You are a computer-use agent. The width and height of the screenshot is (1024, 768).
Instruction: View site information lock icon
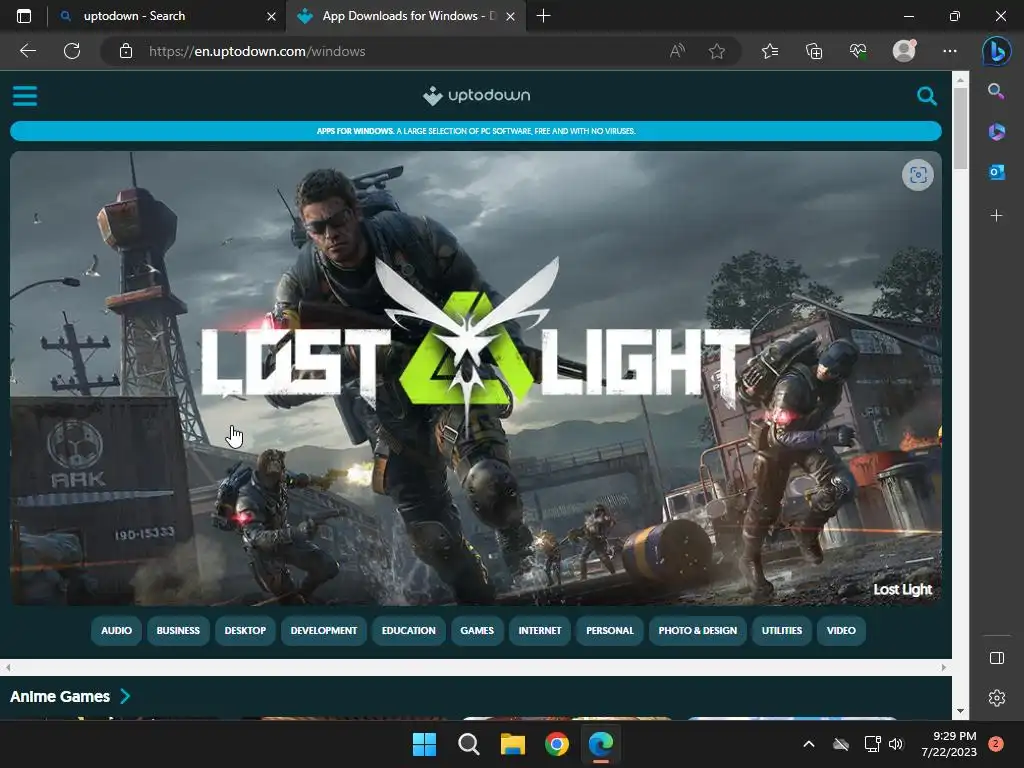[x=126, y=51]
